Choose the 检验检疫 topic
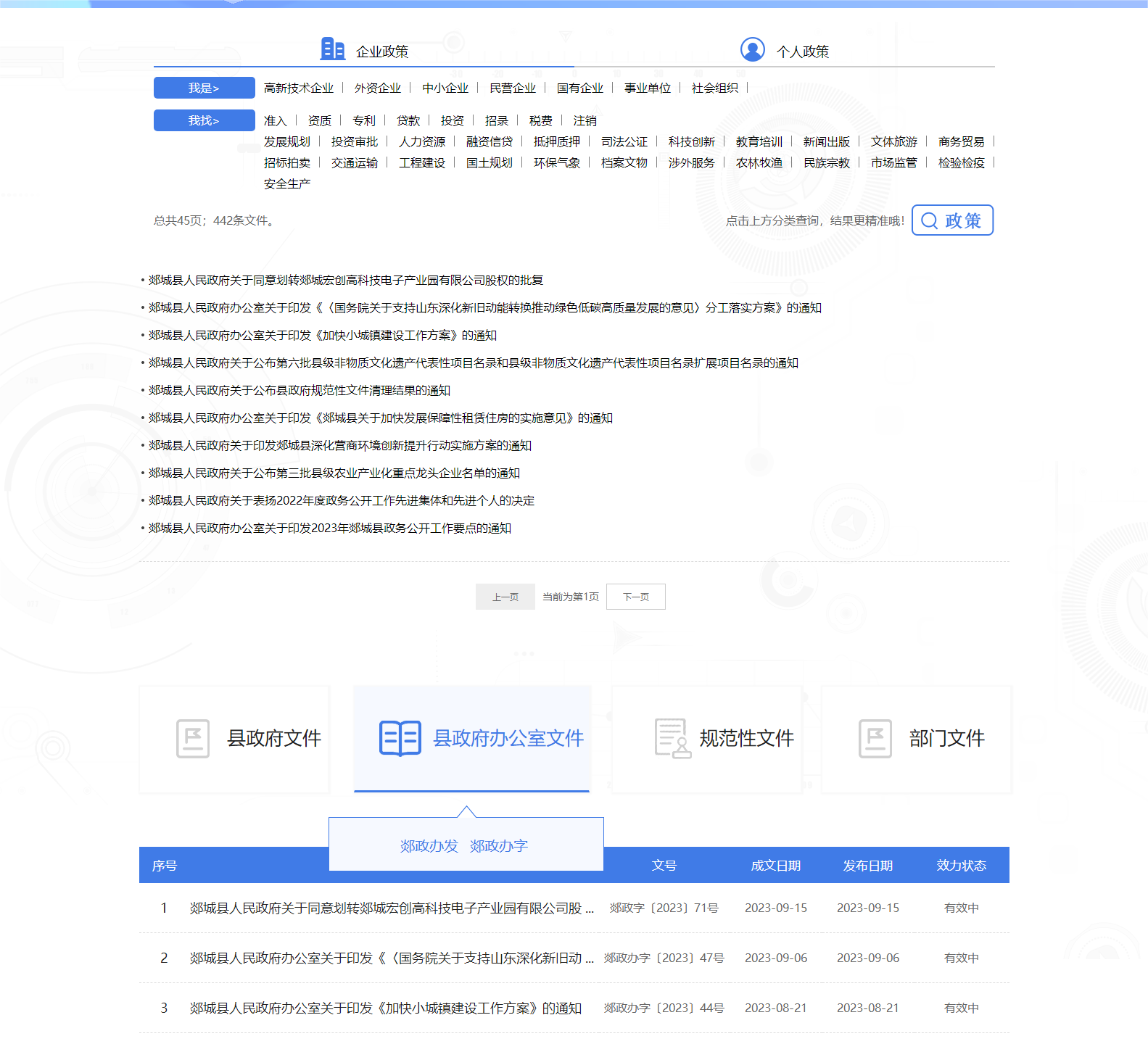This screenshot has width=1148, height=1044. pyautogui.click(x=962, y=162)
